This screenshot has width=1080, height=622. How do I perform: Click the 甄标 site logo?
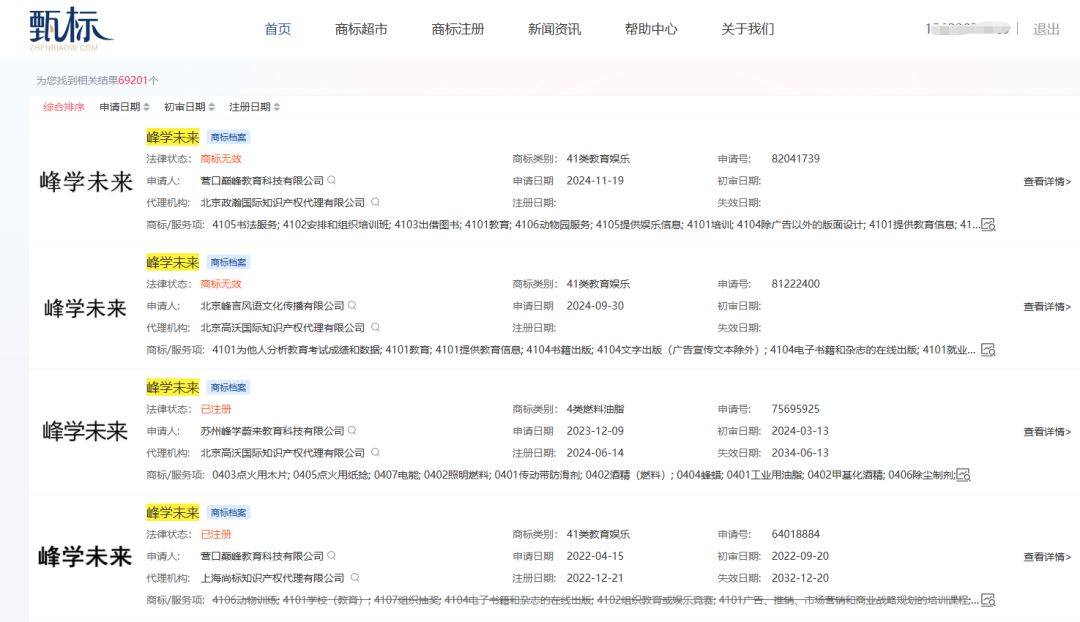pyautogui.click(x=70, y=29)
